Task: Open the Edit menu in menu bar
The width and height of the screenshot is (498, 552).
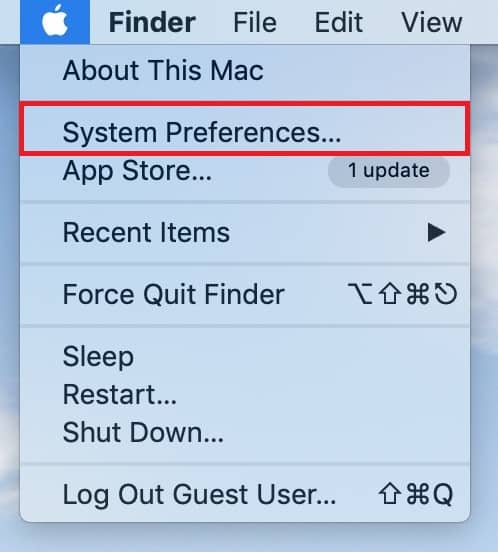Action: (x=338, y=23)
